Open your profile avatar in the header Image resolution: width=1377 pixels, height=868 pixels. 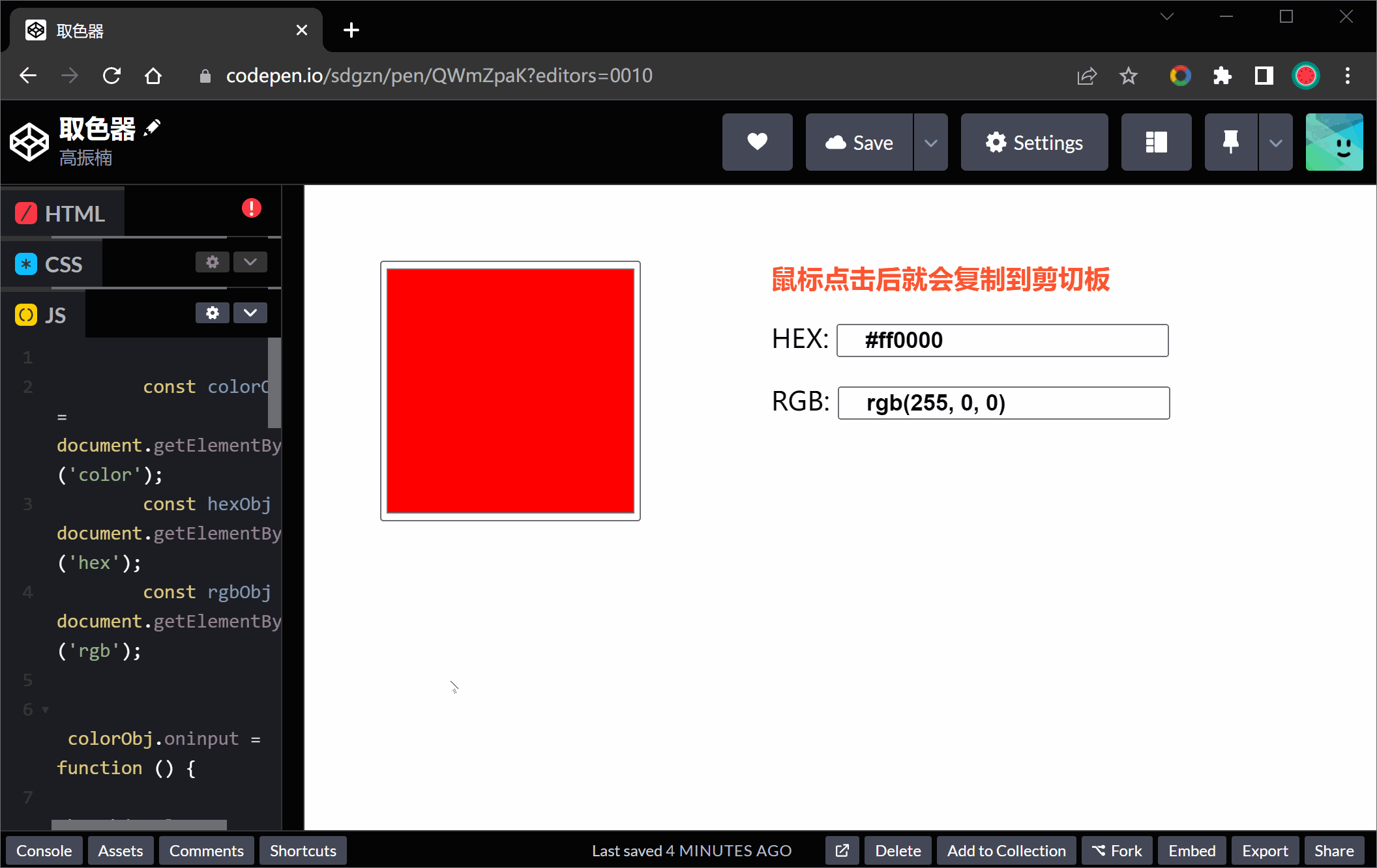pyautogui.click(x=1334, y=142)
